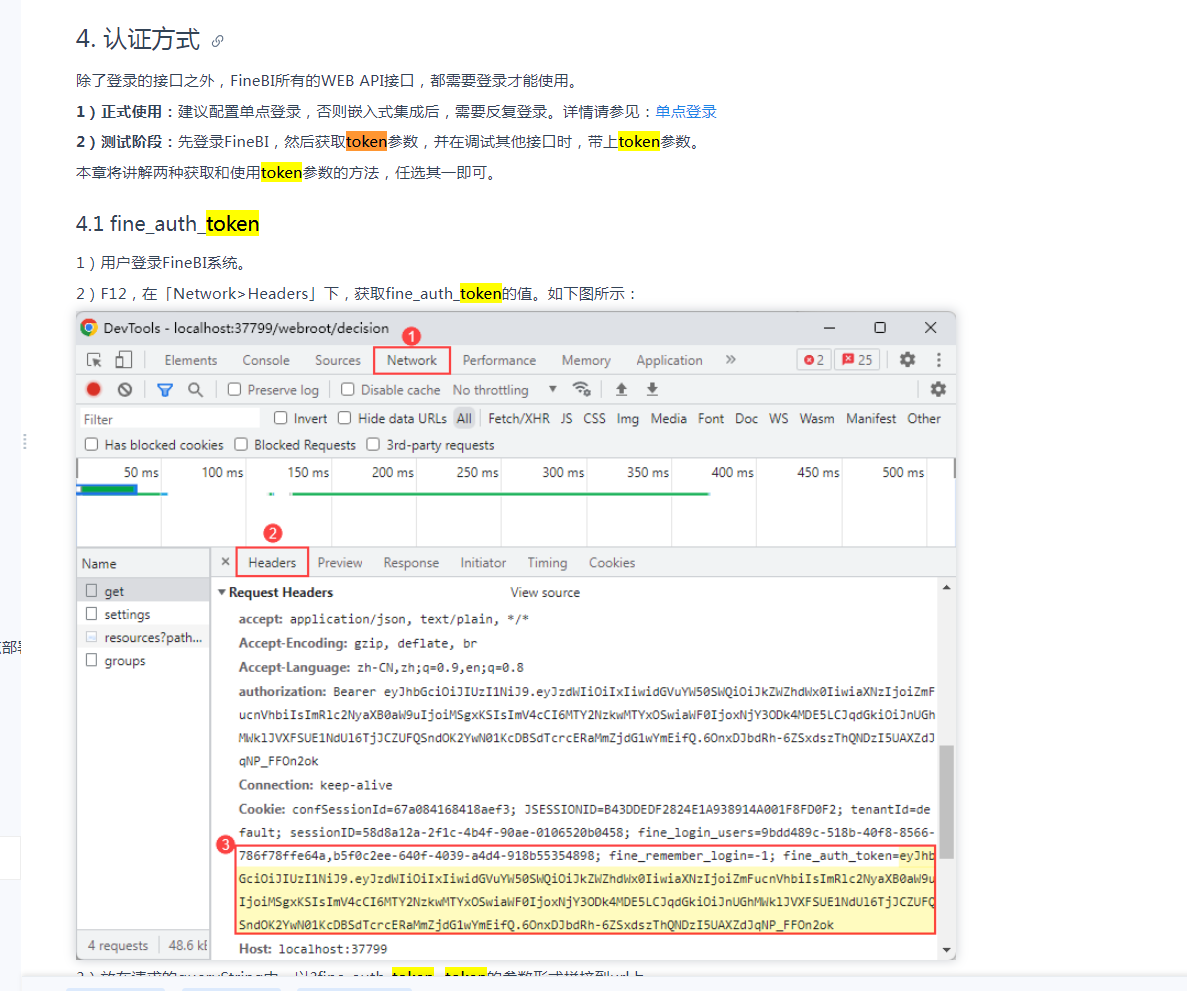
Task: Select the get request row
Action: tap(143, 591)
